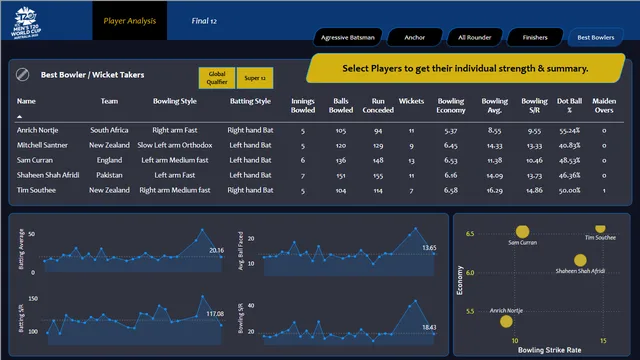
Task: Click the Economy axis title
Action: (460, 280)
